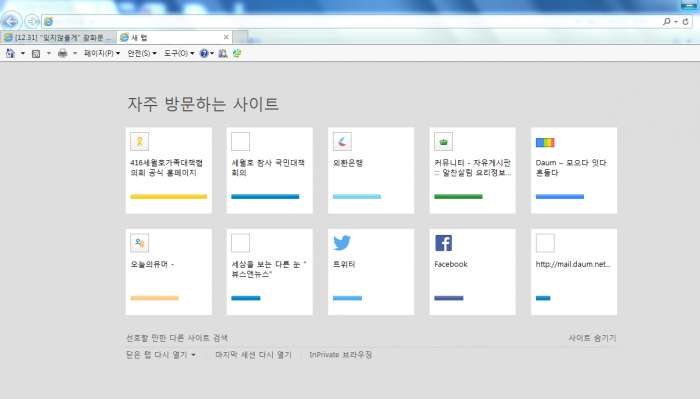Click the colorful Daum logo icon
The width and height of the screenshot is (700, 399).
(x=545, y=142)
